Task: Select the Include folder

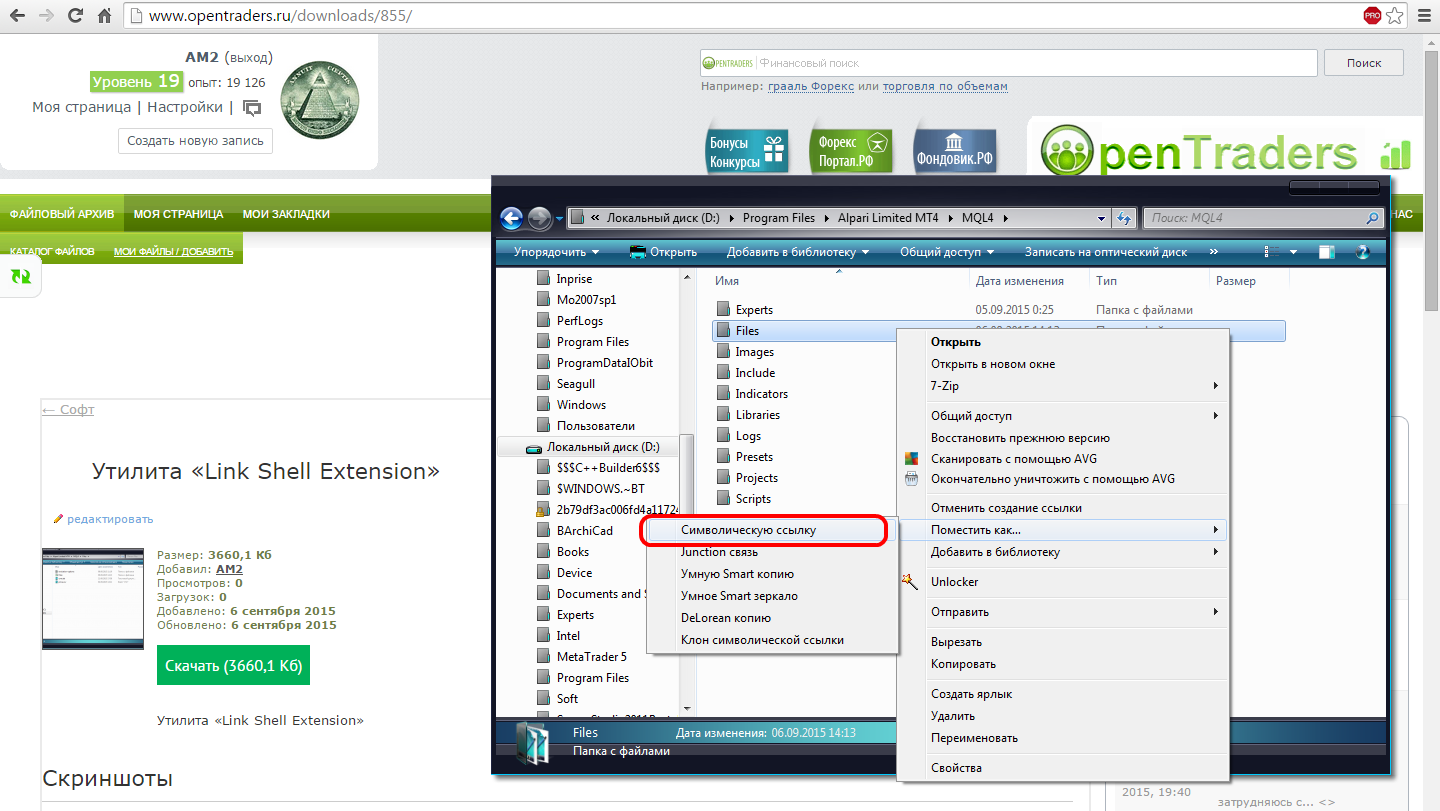Action: (x=755, y=373)
